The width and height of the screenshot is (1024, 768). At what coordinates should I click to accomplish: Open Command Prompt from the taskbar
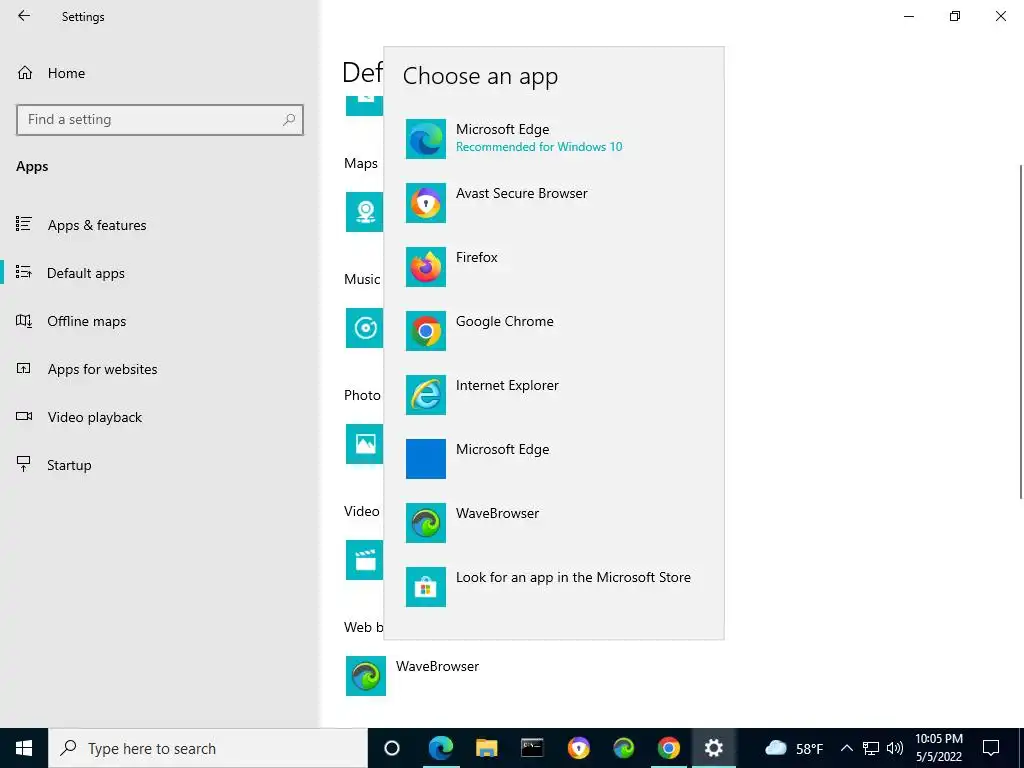tap(532, 748)
